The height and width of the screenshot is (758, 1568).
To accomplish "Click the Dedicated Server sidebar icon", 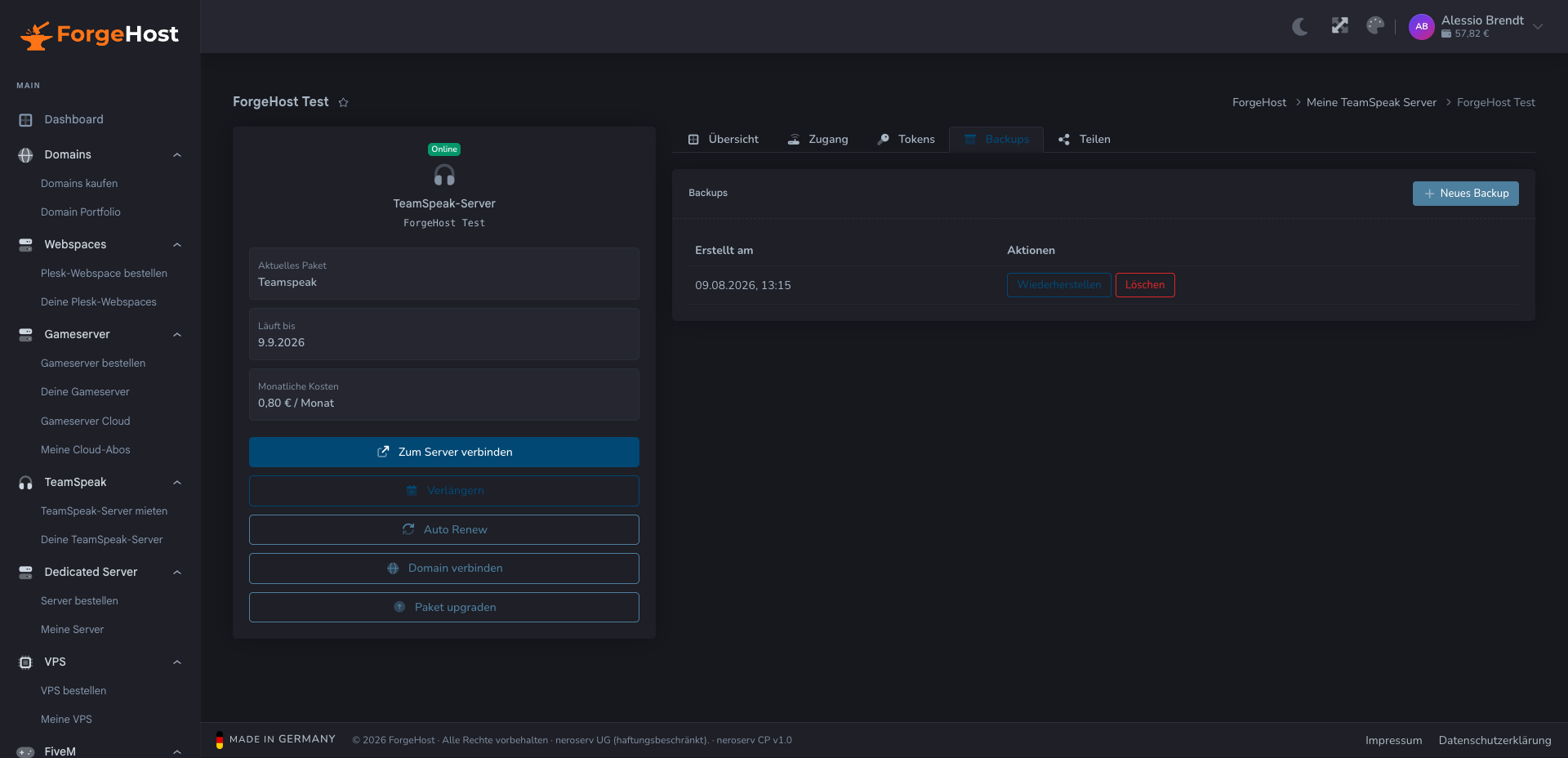I will click(x=25, y=573).
